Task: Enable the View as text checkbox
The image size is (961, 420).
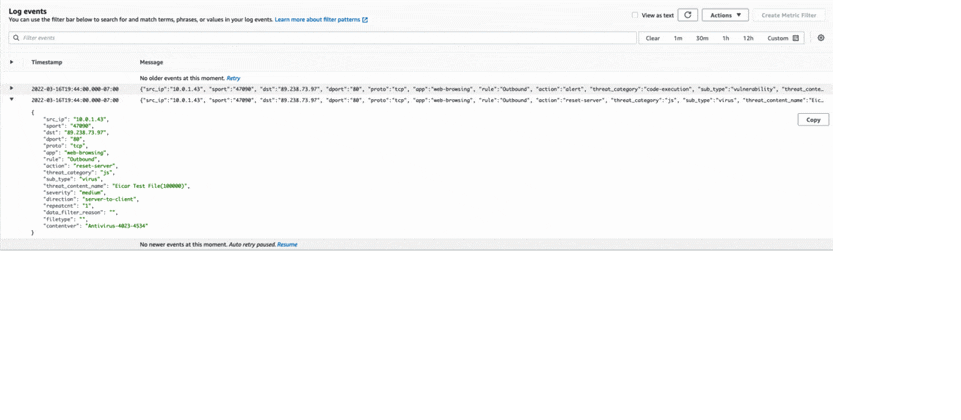Action: point(635,15)
